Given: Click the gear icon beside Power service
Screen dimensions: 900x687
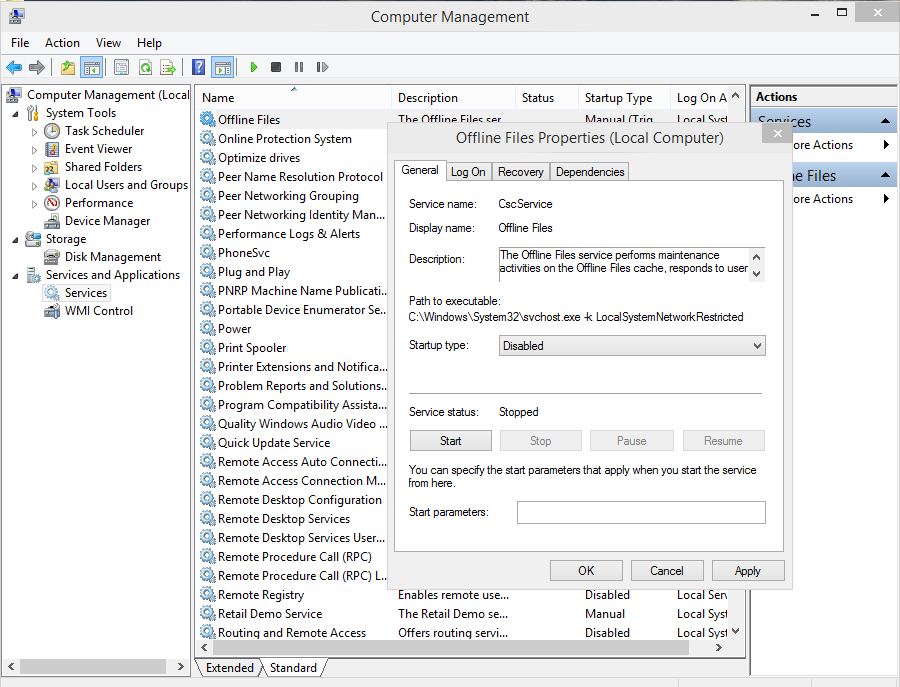Looking at the screenshot, I should point(207,328).
